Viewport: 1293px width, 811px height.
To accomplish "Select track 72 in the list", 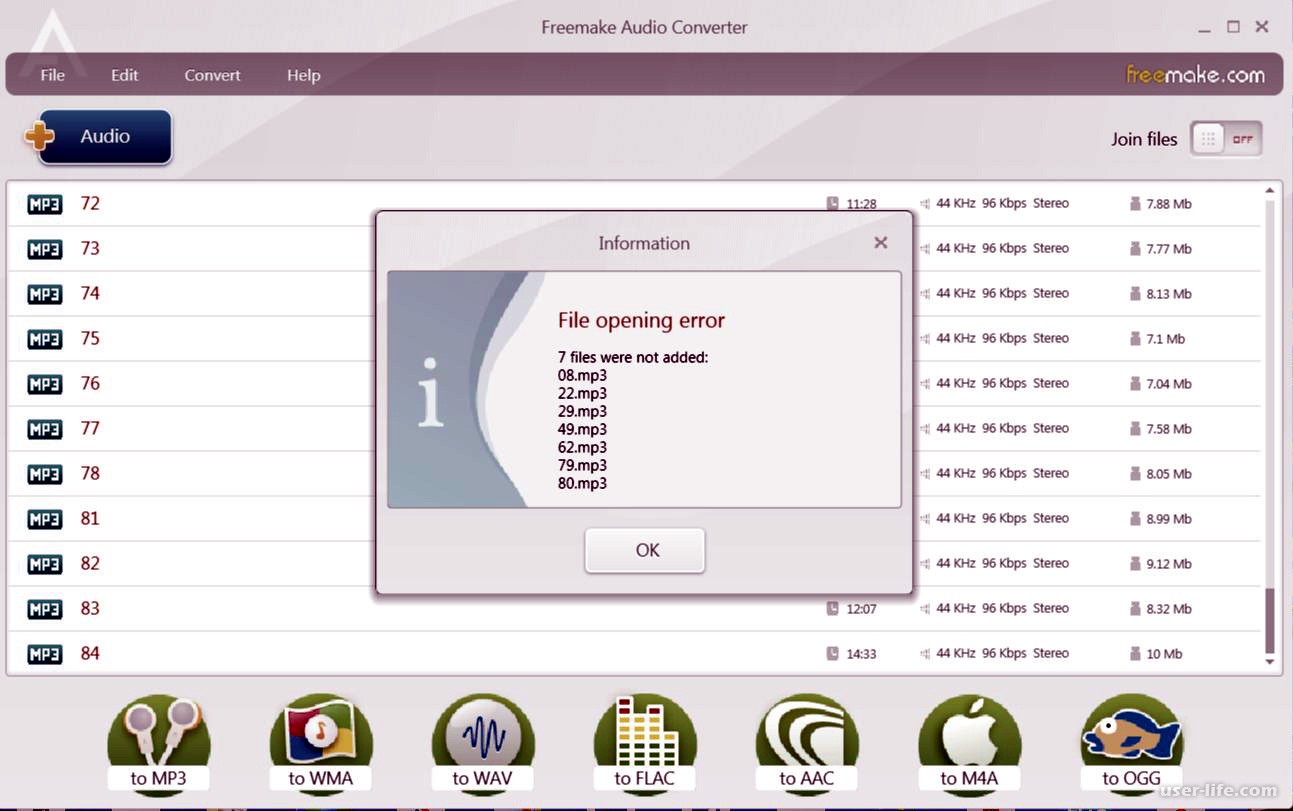I will [634, 204].
